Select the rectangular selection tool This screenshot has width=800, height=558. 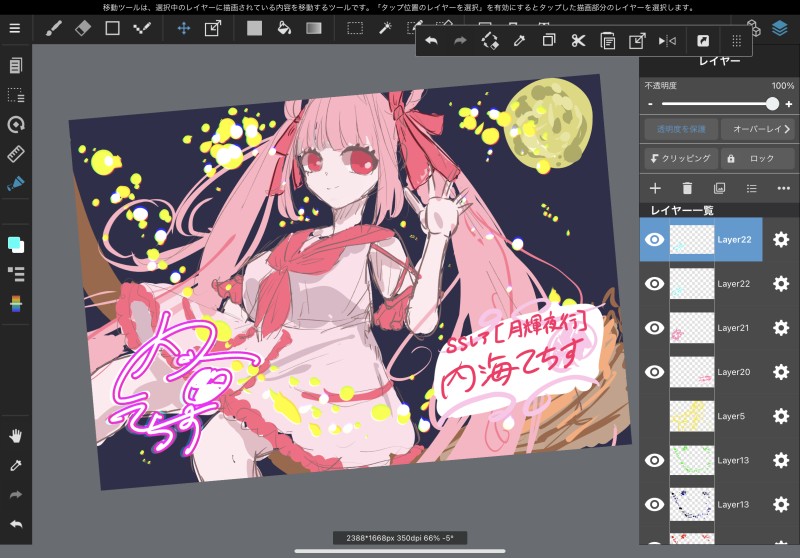(355, 29)
